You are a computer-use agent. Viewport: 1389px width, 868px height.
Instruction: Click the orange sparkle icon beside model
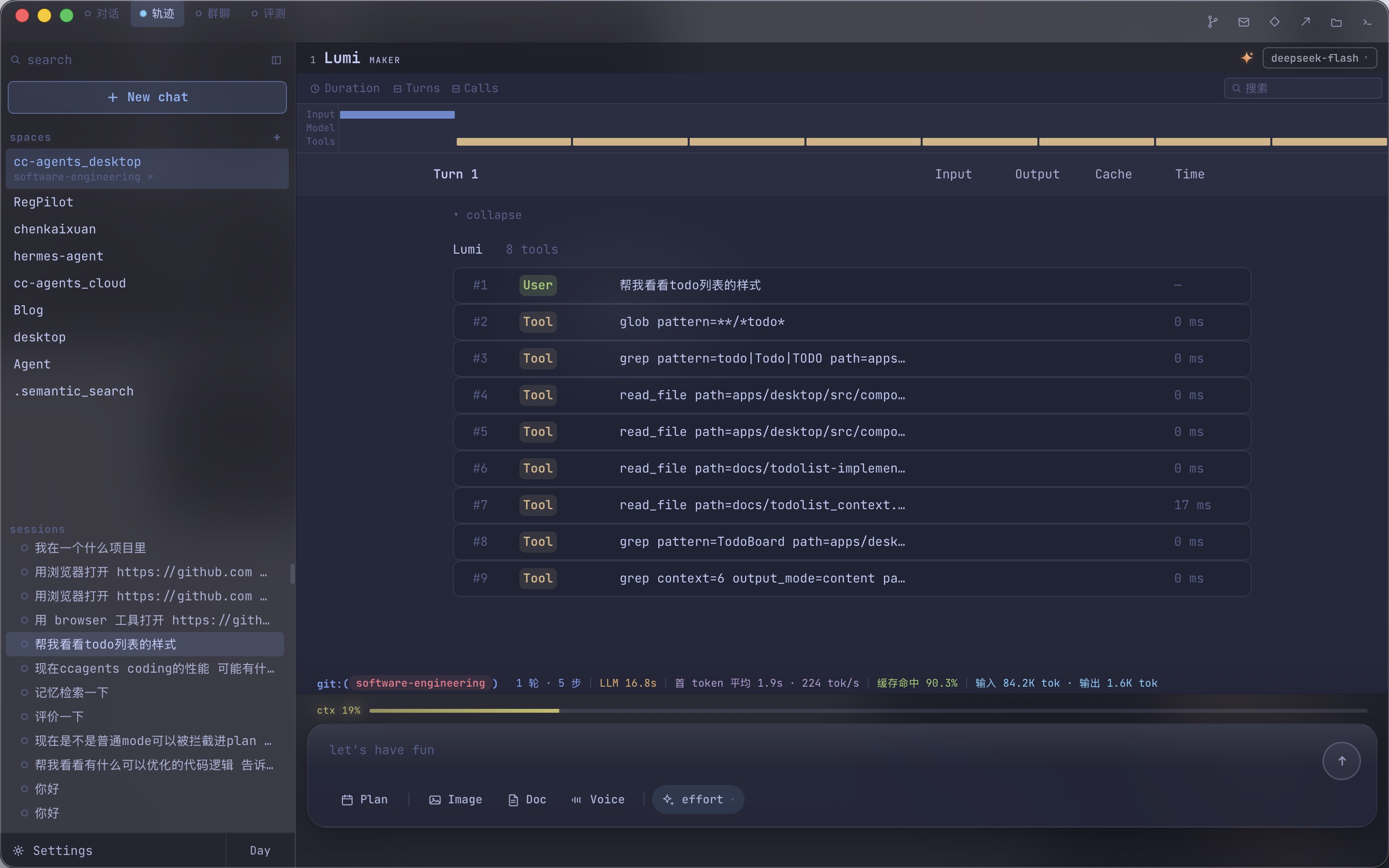click(x=1247, y=57)
